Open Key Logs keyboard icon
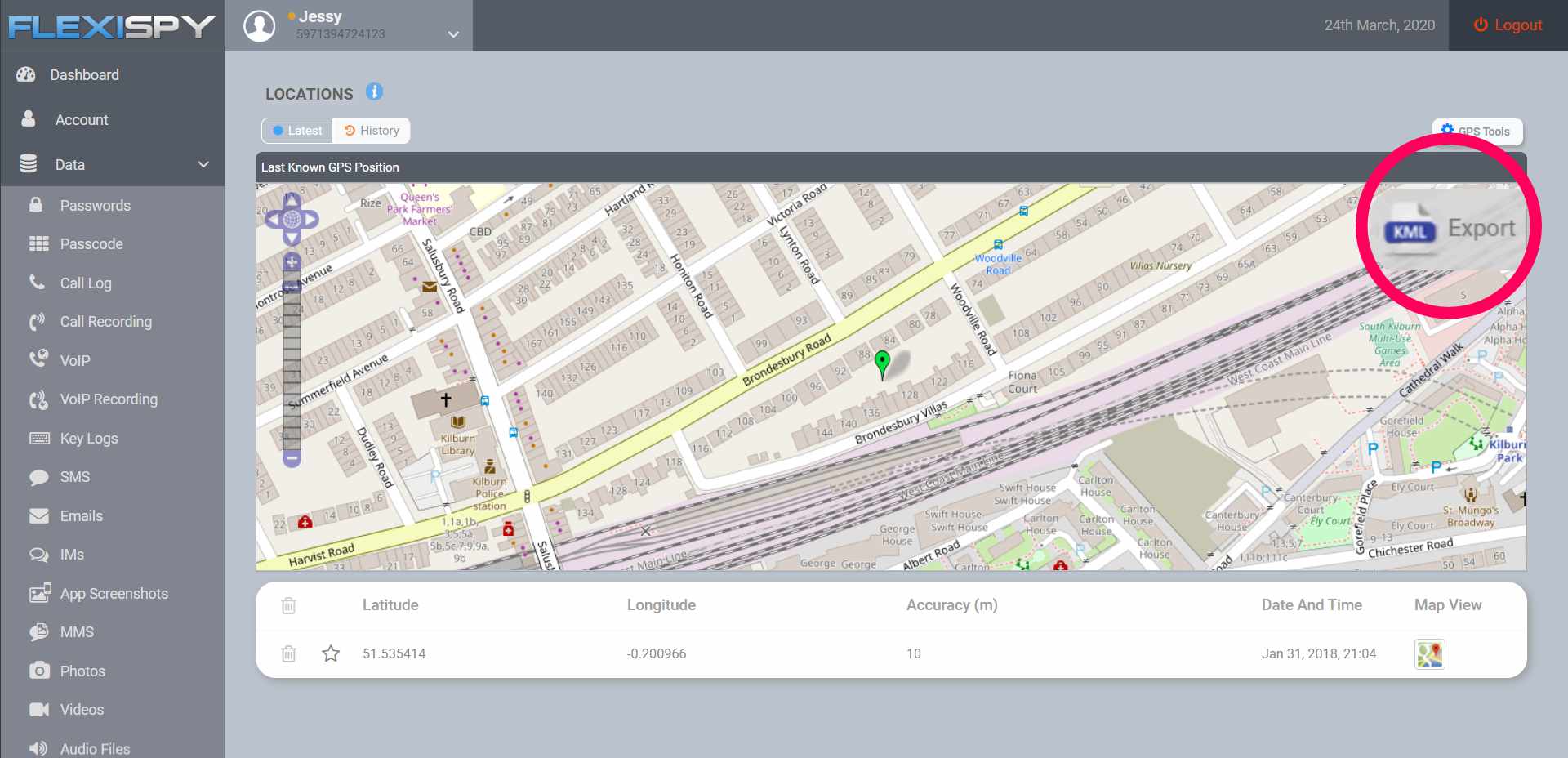1568x758 pixels. click(x=39, y=438)
